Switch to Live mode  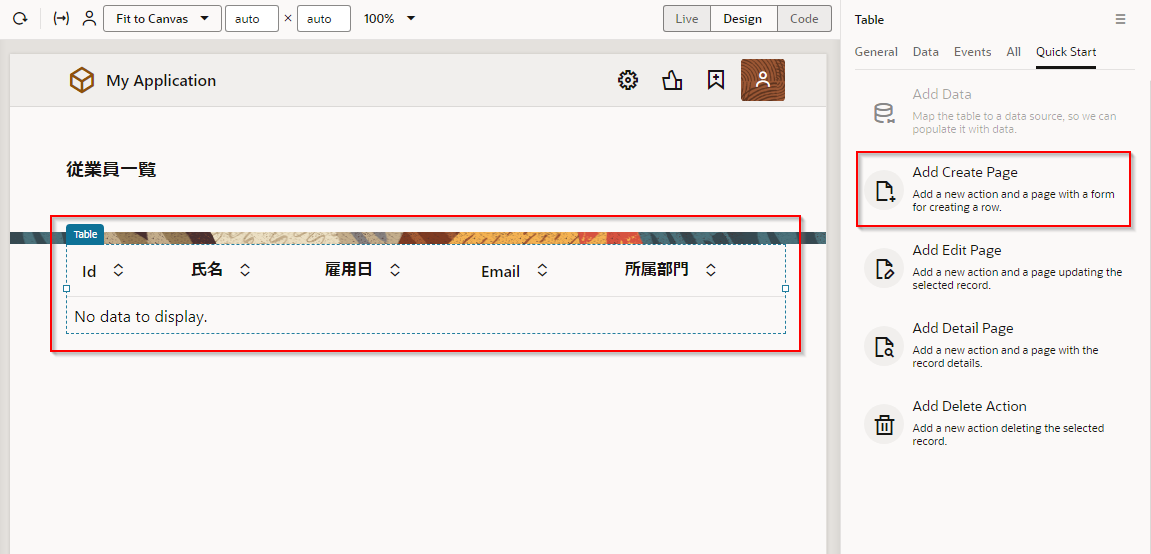pyautogui.click(x=687, y=19)
